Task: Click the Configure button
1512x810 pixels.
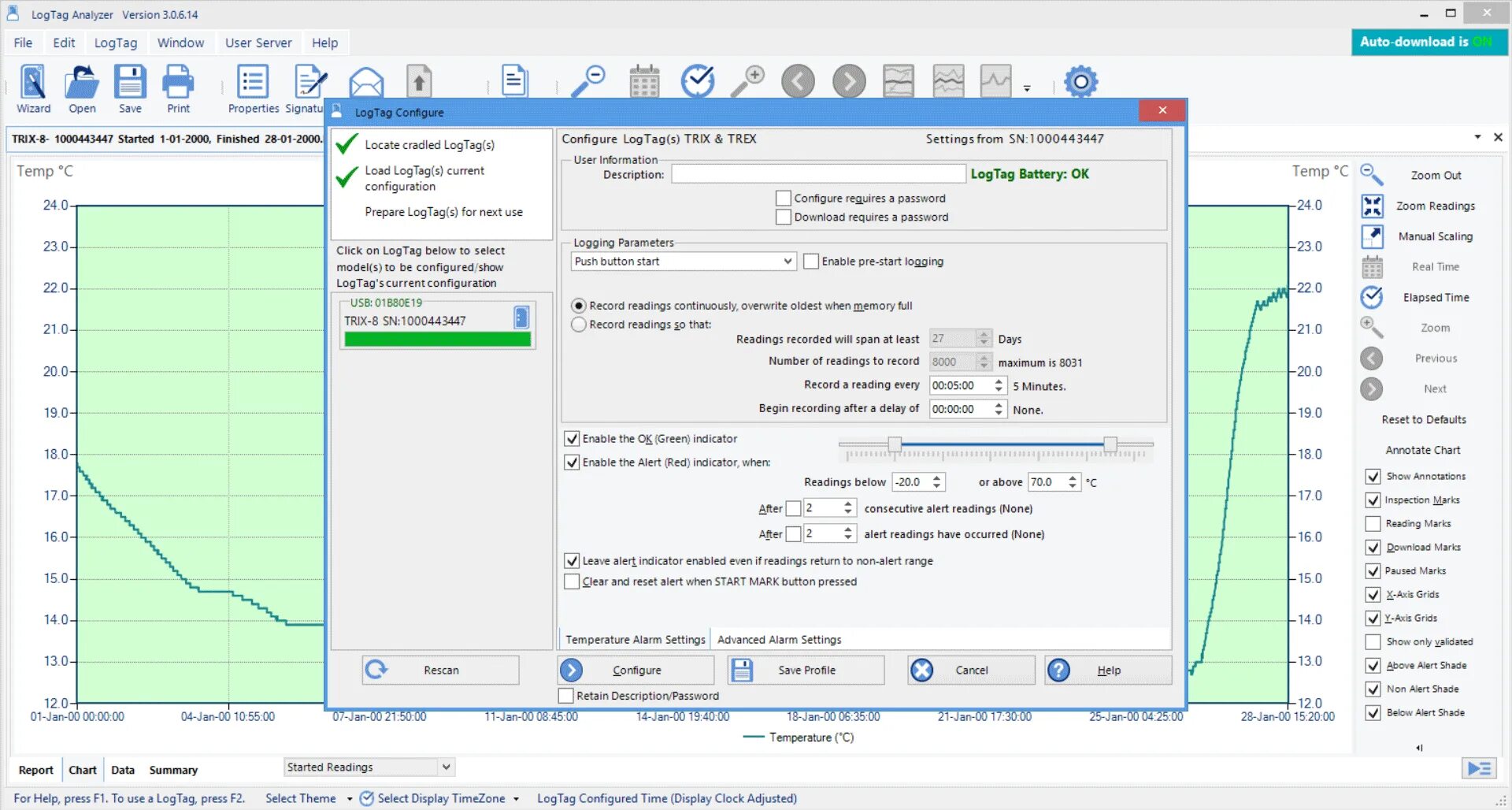Action: tap(636, 670)
